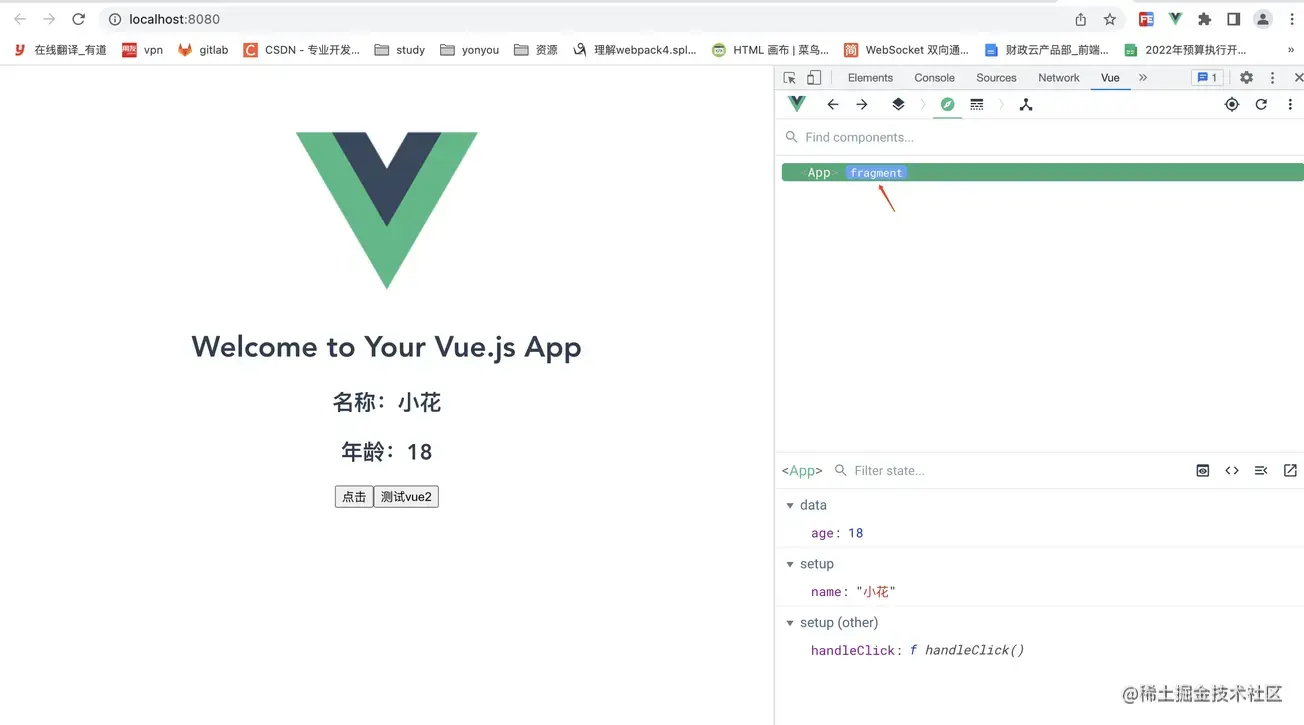Toggle the browser side panel icon
This screenshot has height=725, width=1304.
[x=1234, y=19]
